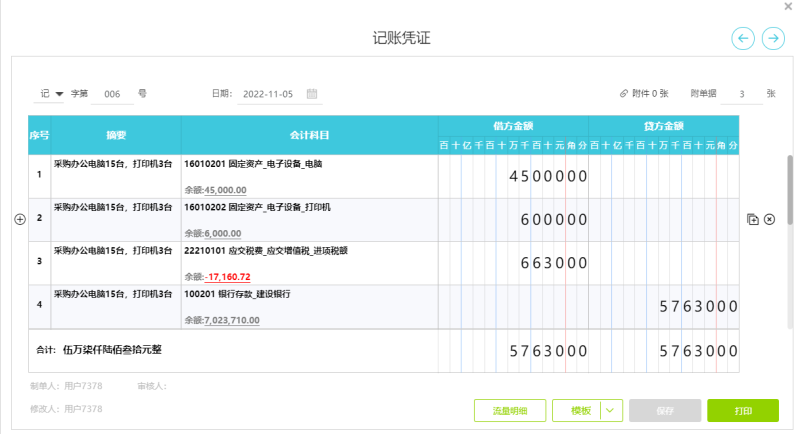Click the vertical scrollbar on the table

(790, 190)
